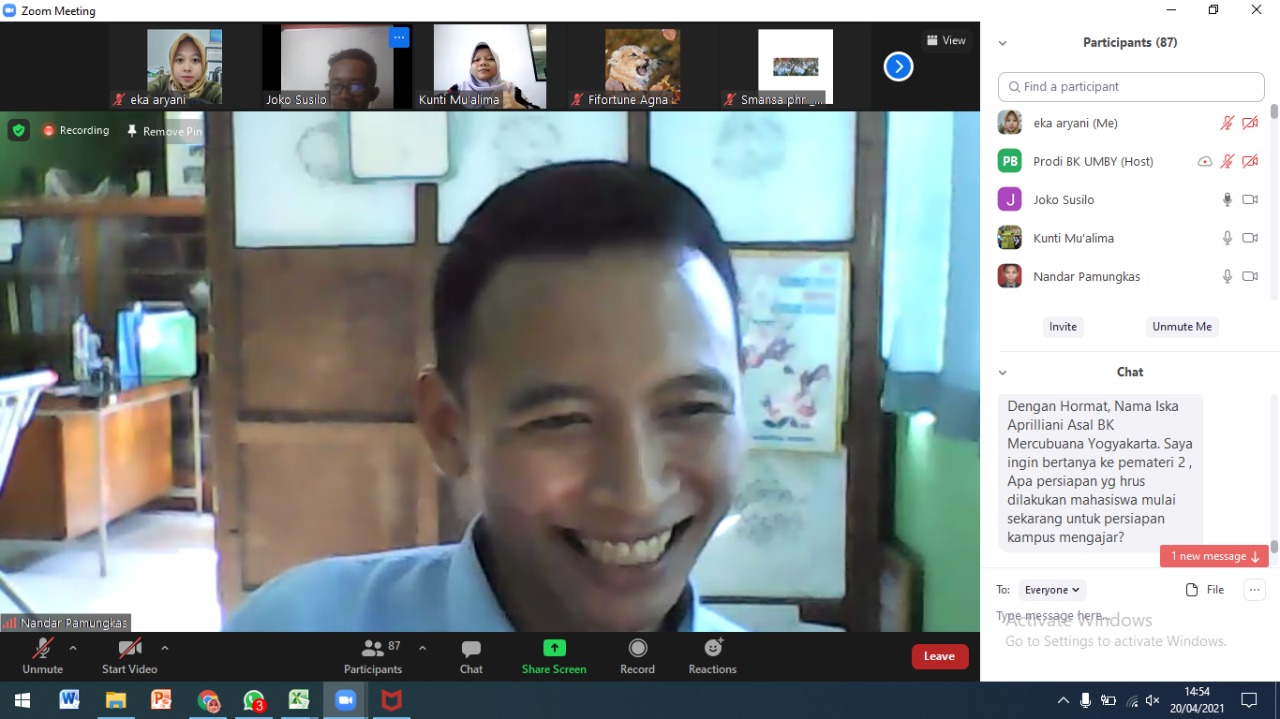Click the muted mic icon in Prodi BK UMBY's row
The width and height of the screenshot is (1280, 719).
click(1227, 161)
